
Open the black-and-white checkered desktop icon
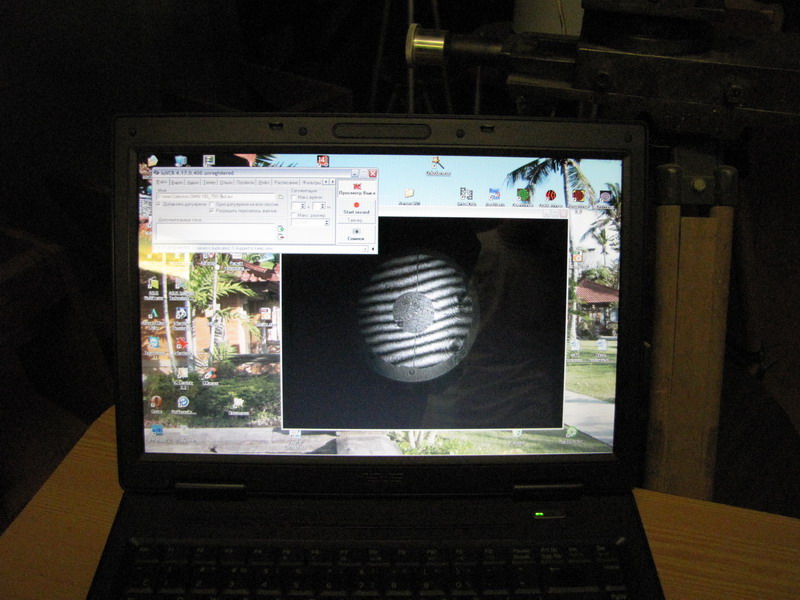point(466,196)
